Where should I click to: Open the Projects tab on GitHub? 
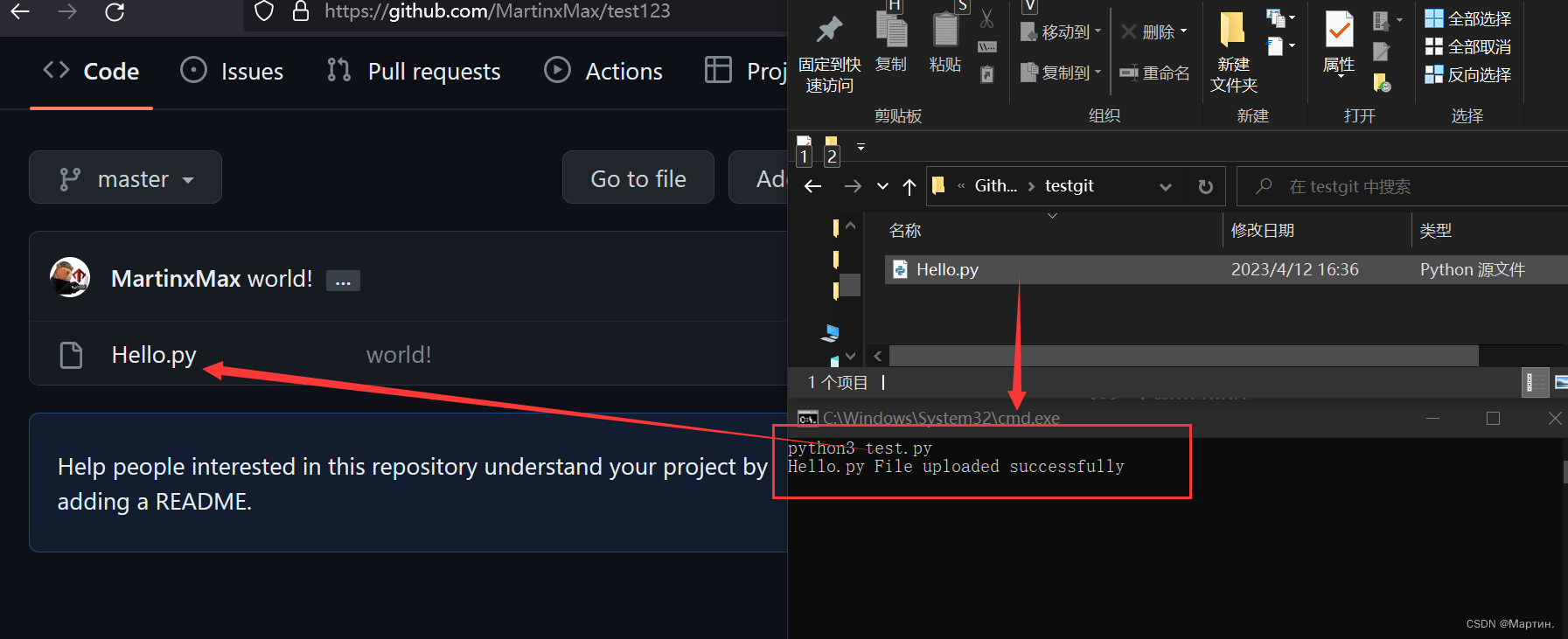pos(745,71)
